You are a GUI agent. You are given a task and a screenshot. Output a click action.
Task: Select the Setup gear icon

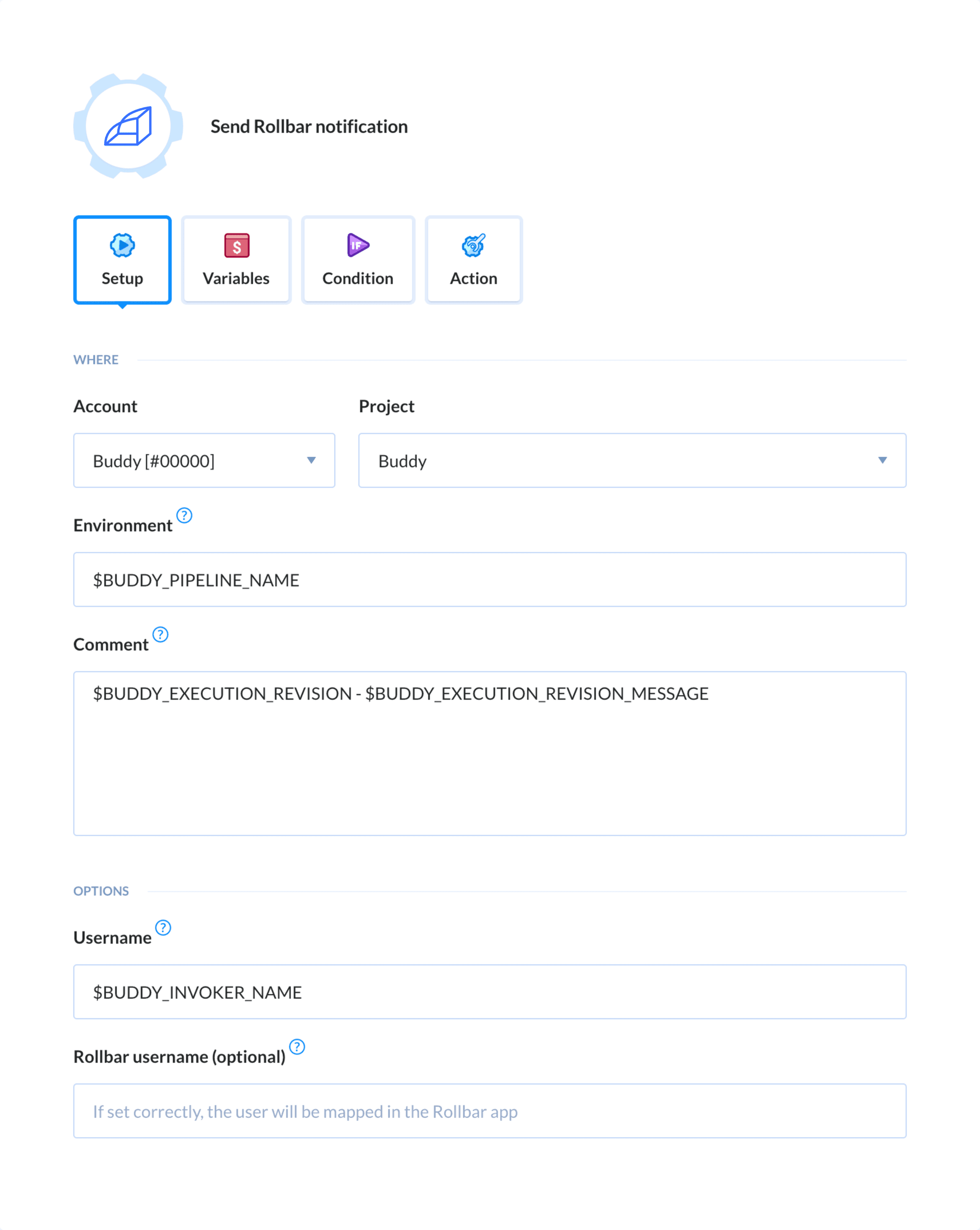(x=121, y=246)
